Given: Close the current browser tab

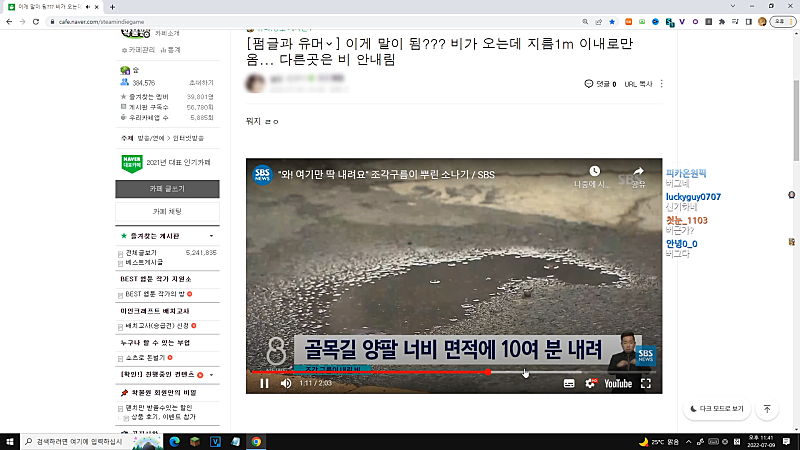Looking at the screenshot, I should [x=96, y=7].
